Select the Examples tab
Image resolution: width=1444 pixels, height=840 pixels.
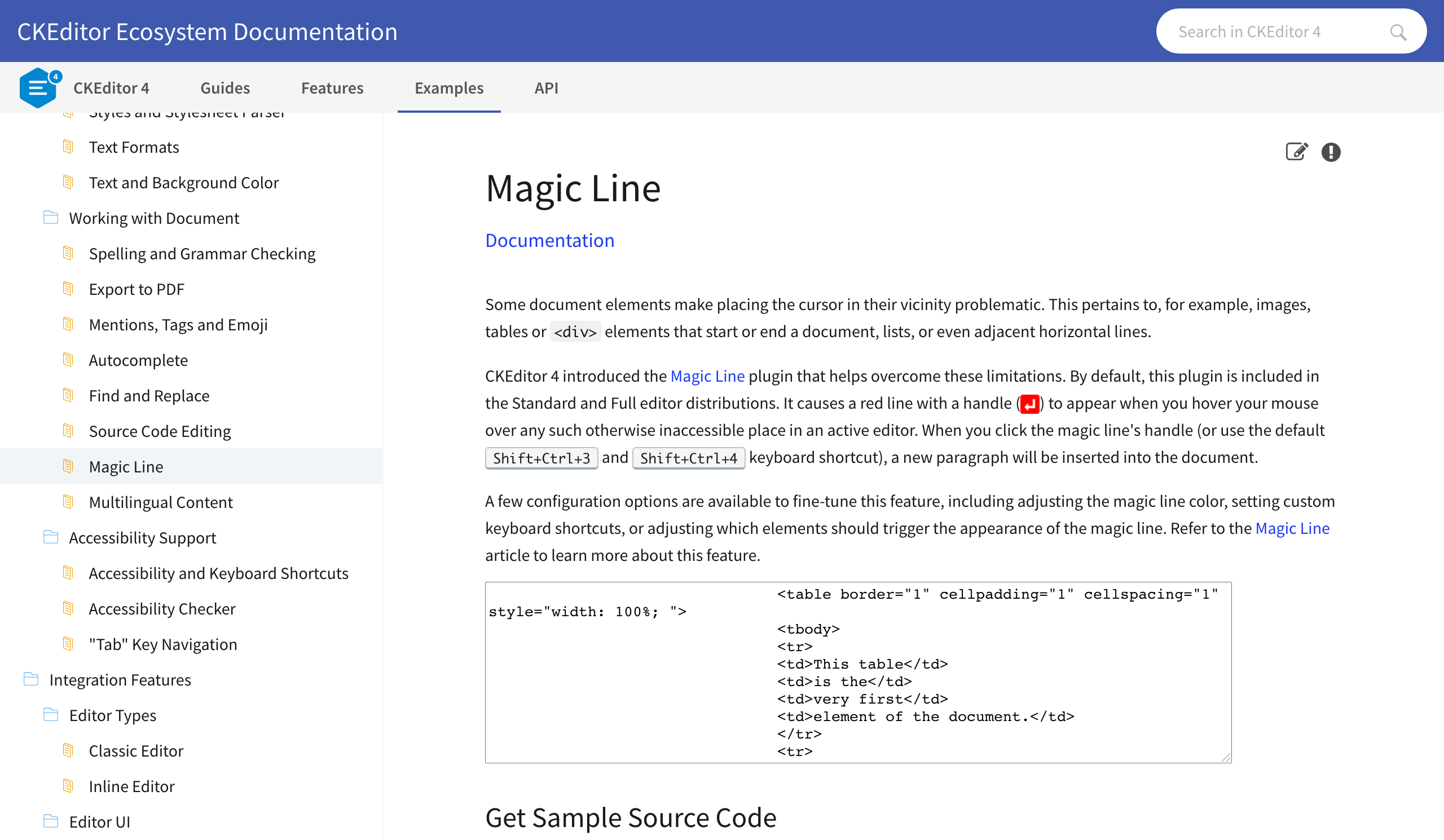click(449, 87)
